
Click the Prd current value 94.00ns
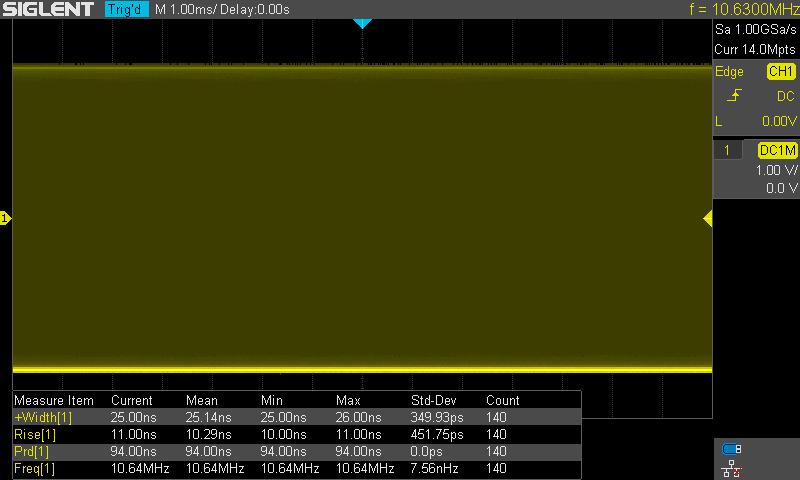tap(133, 451)
